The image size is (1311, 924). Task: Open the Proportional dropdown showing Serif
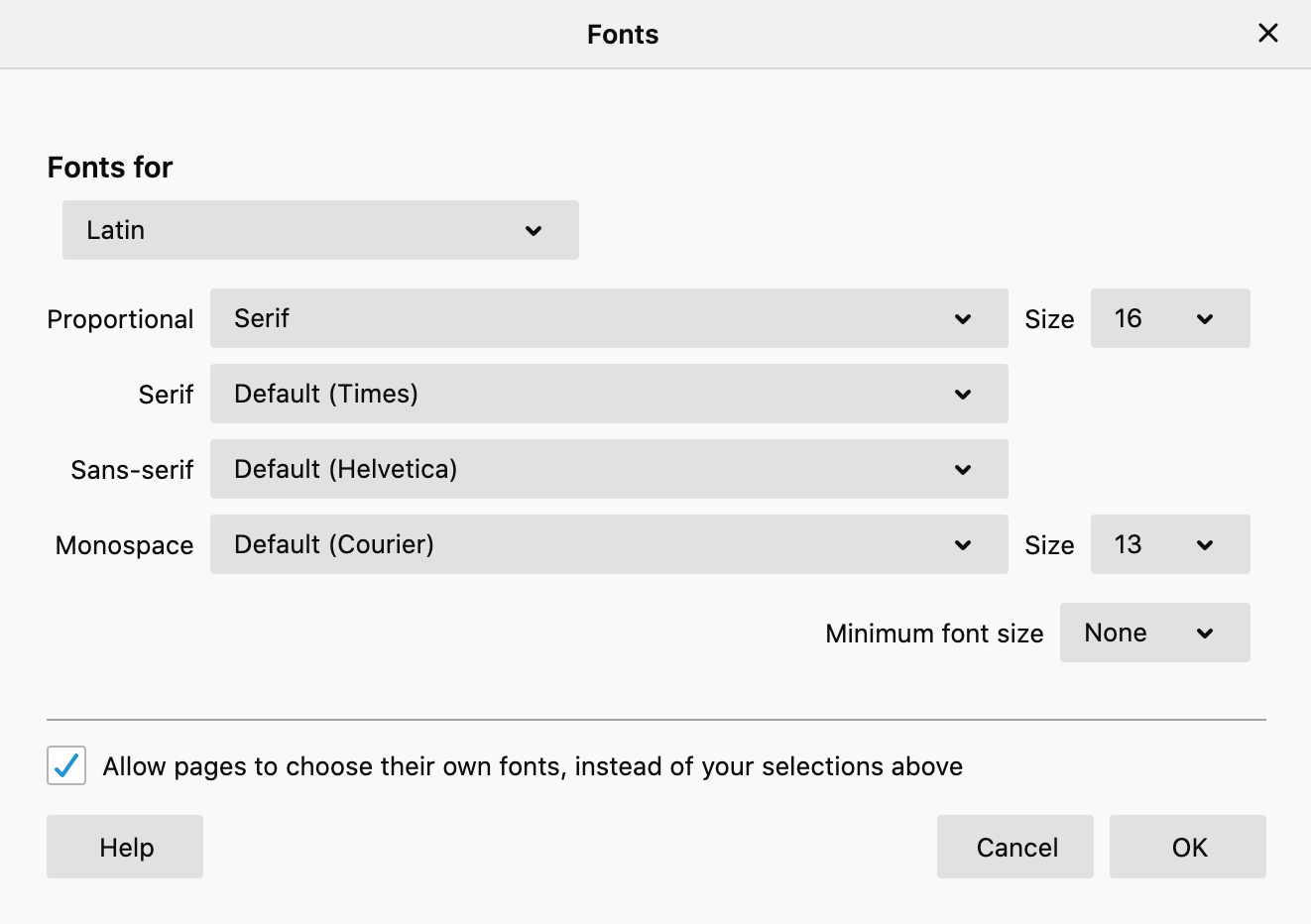[608, 319]
